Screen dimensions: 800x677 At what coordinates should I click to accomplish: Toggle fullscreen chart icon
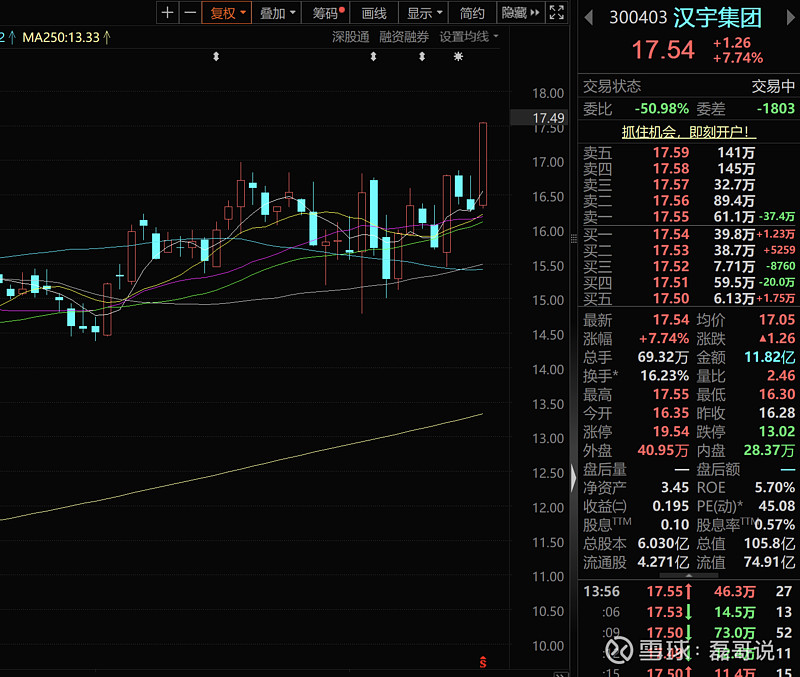coord(557,12)
